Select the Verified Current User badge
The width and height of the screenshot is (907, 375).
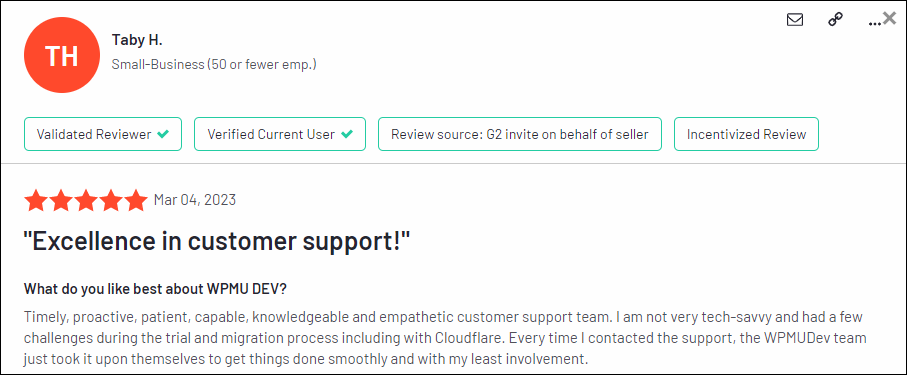click(x=280, y=134)
